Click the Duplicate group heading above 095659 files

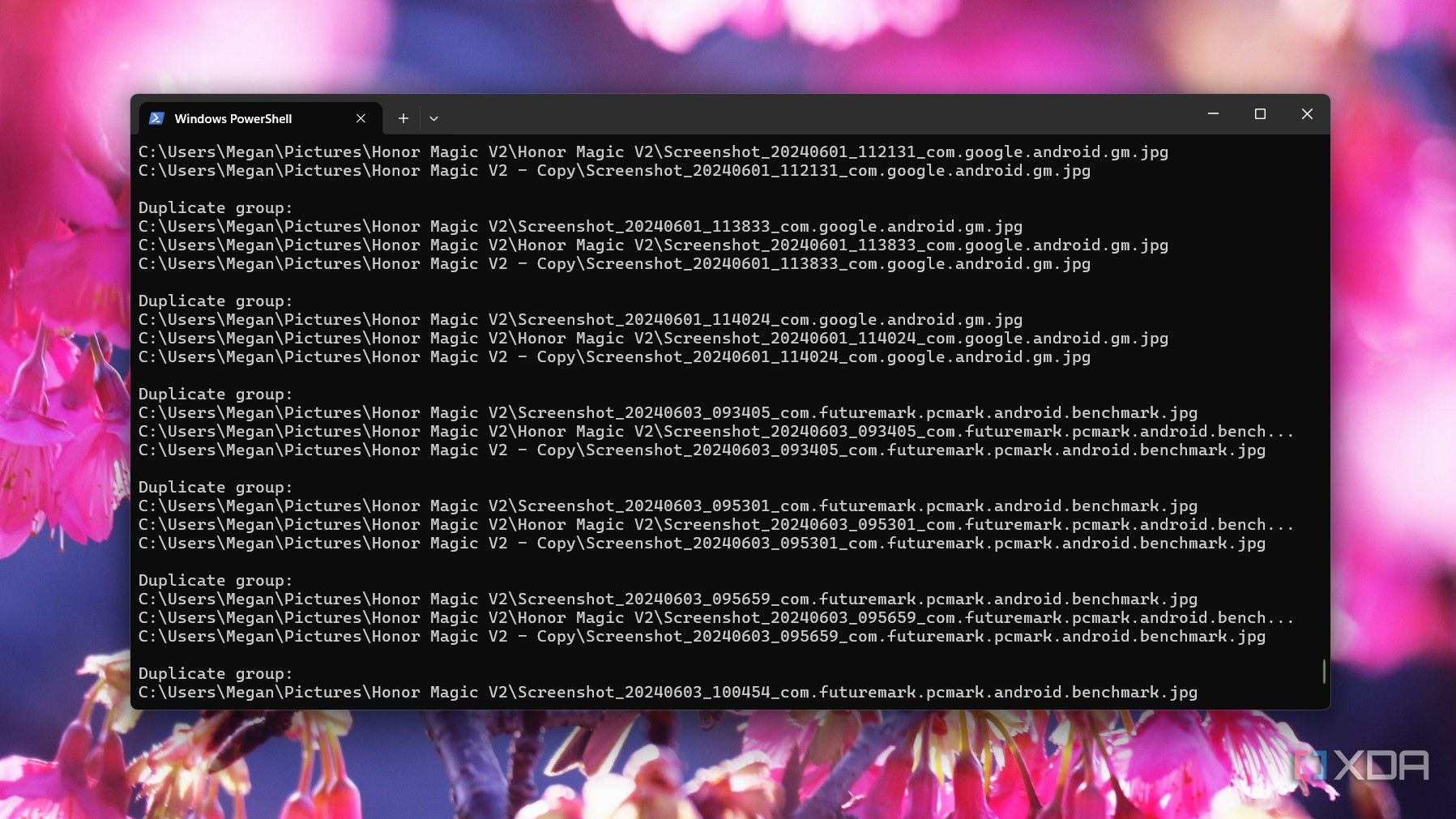pyautogui.click(x=216, y=580)
